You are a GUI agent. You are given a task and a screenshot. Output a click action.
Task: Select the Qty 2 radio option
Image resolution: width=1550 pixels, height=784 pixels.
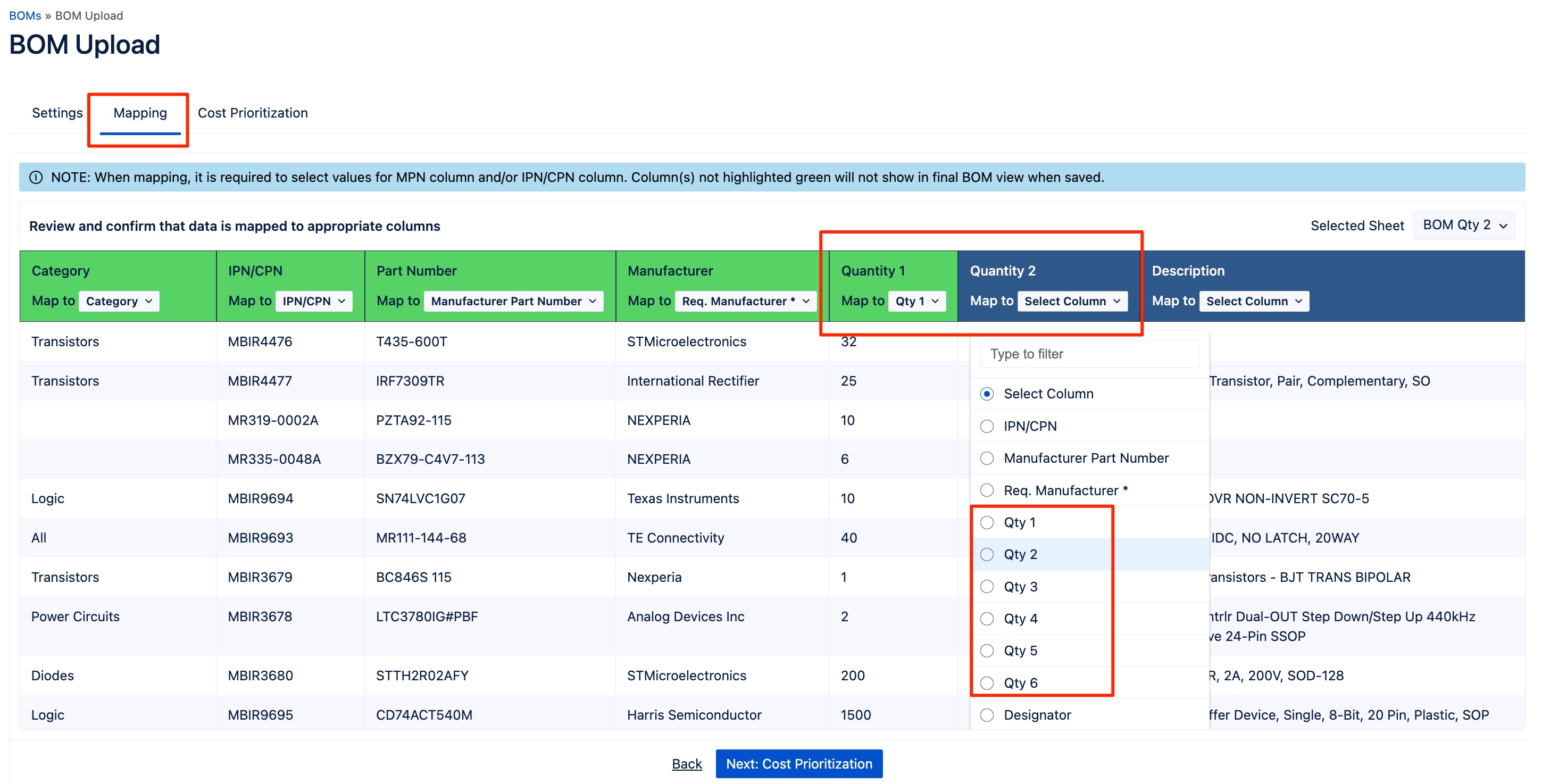click(987, 554)
